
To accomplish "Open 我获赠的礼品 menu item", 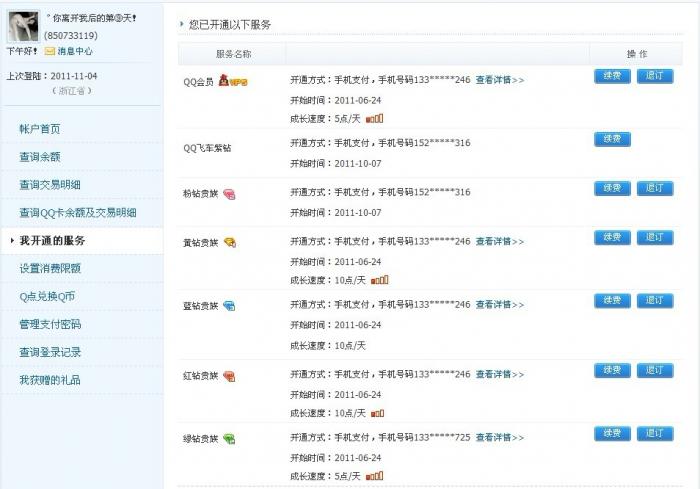I will [x=50, y=380].
